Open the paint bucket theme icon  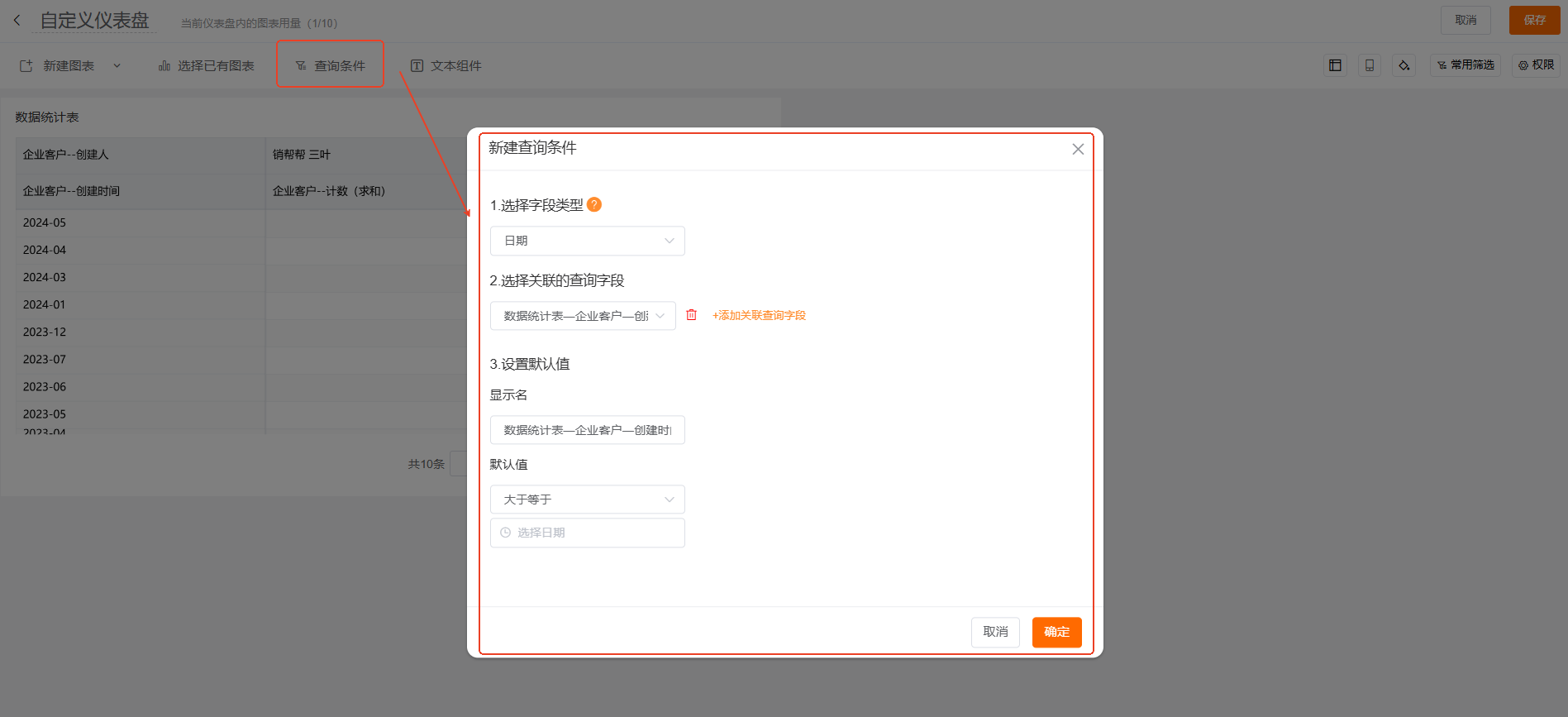point(1404,65)
